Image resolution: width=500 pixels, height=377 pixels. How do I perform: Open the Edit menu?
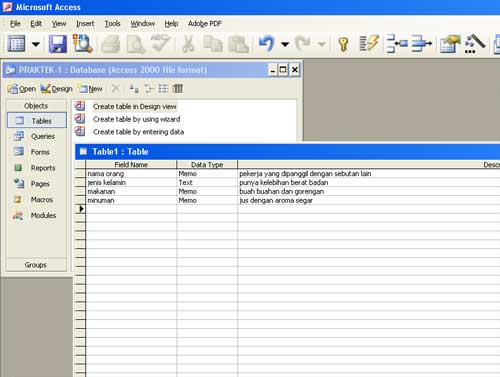pos(36,24)
